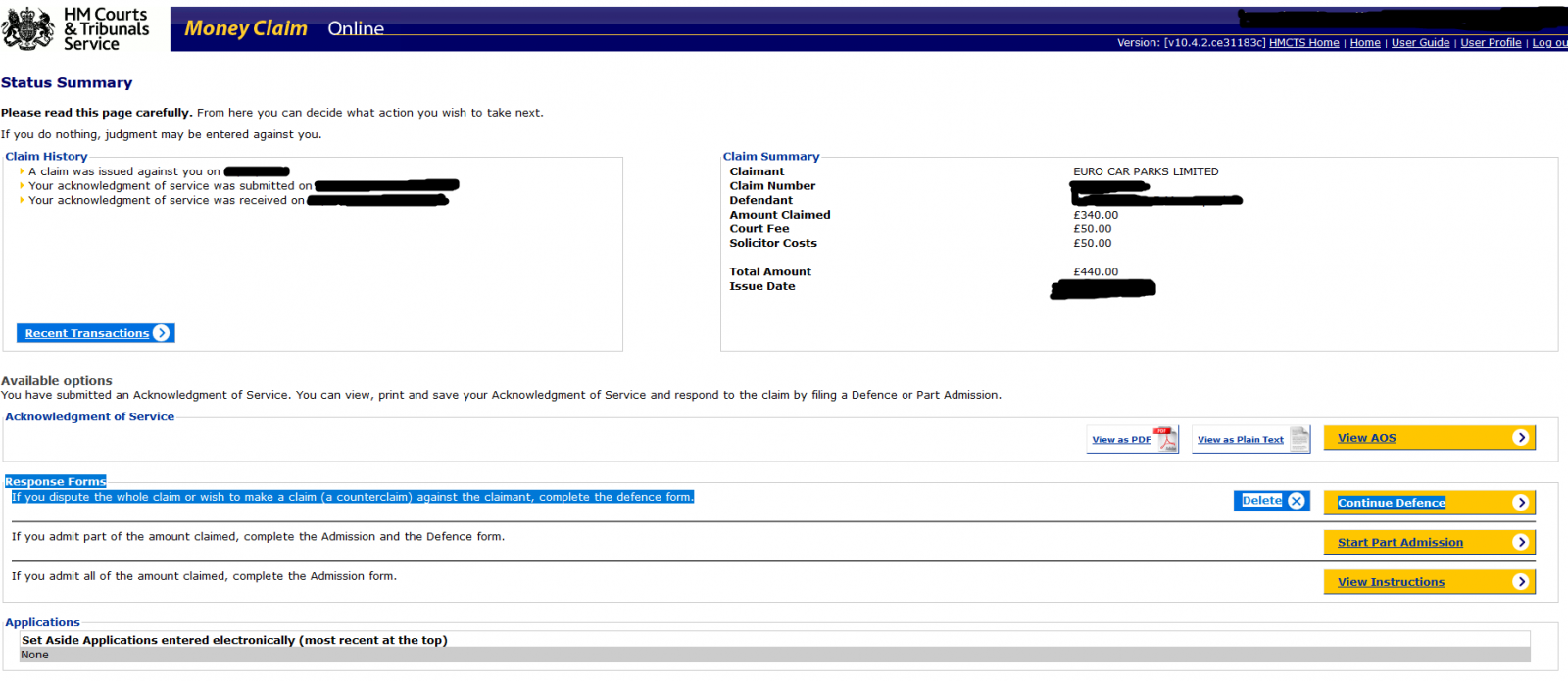Image resolution: width=1568 pixels, height=681 pixels.
Task: Click arrow icon on Continue Defence button
Action: click(x=1521, y=503)
